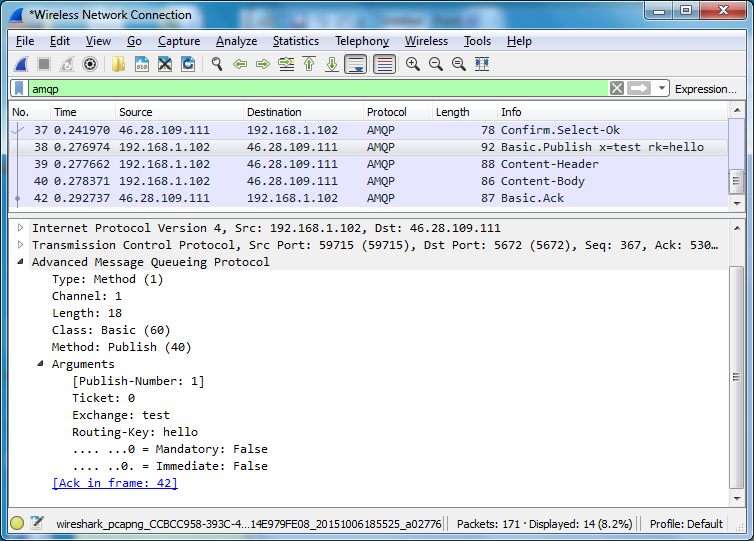This screenshot has width=754, height=541.
Task: Click the find packet magnifier icon
Action: pos(216,64)
